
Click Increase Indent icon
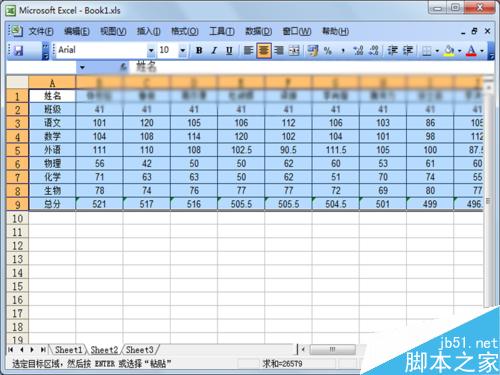click(x=408, y=50)
